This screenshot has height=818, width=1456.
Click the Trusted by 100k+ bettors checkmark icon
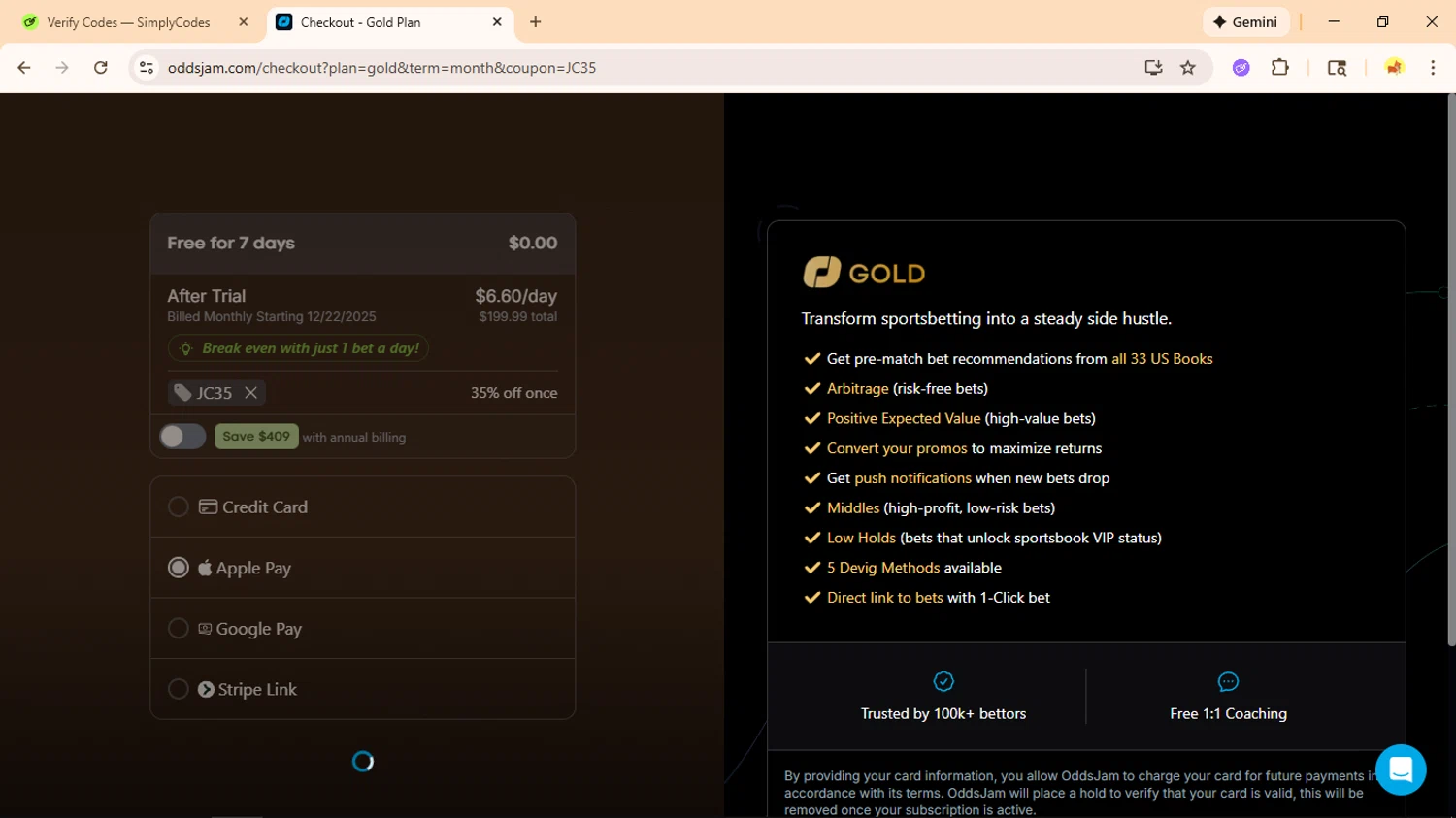943,681
